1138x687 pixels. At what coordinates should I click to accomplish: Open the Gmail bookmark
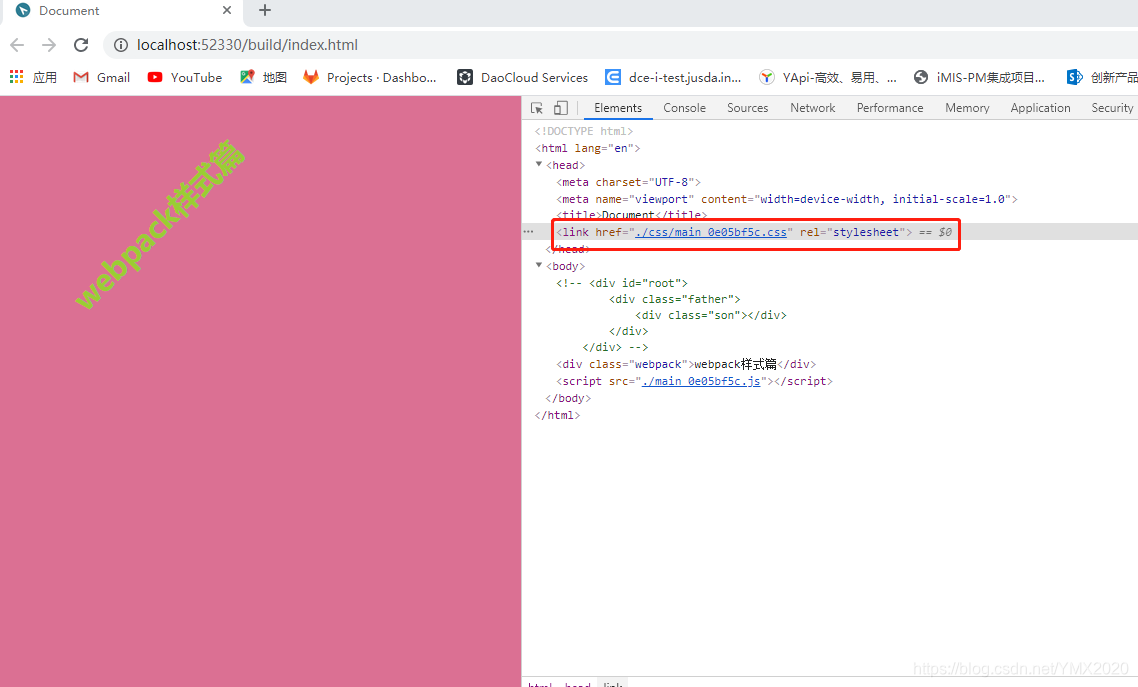pyautogui.click(x=102, y=77)
